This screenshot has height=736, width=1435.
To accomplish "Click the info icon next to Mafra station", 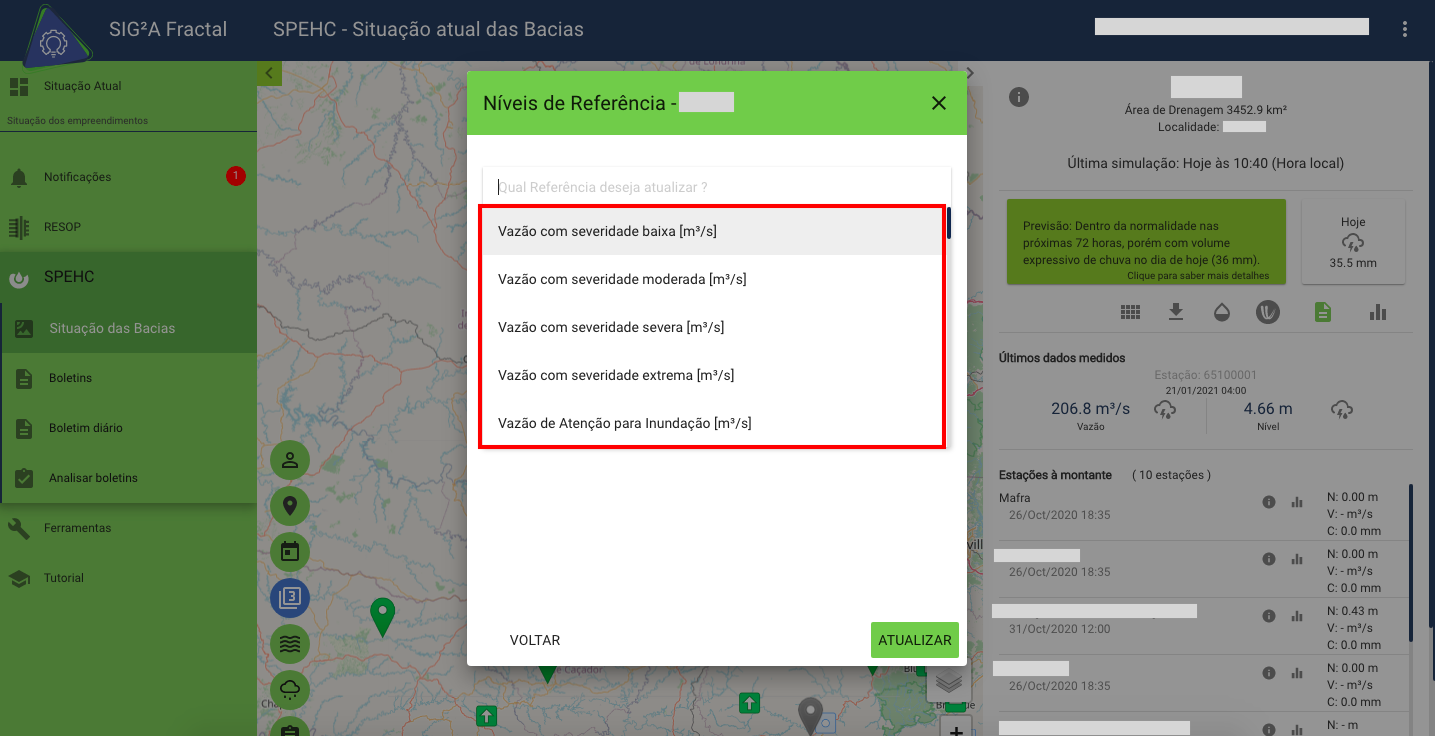I will click(x=1268, y=502).
